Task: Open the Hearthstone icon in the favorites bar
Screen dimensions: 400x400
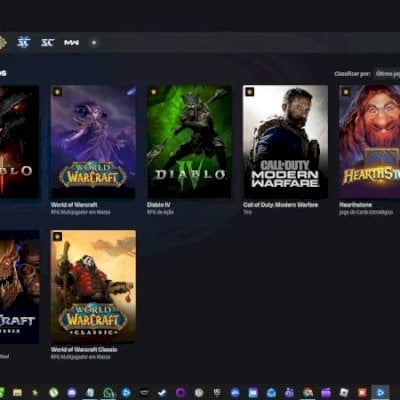Action: pyautogui.click(x=2, y=43)
